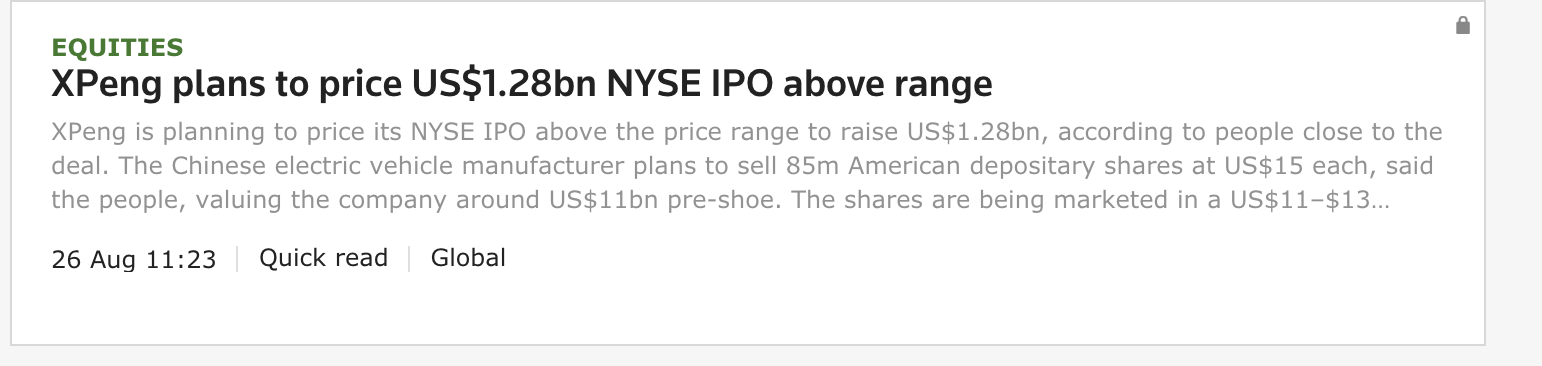This screenshot has height=366, width=1542.
Task: Click the blank card area below the metadata
Action: tap(747, 310)
